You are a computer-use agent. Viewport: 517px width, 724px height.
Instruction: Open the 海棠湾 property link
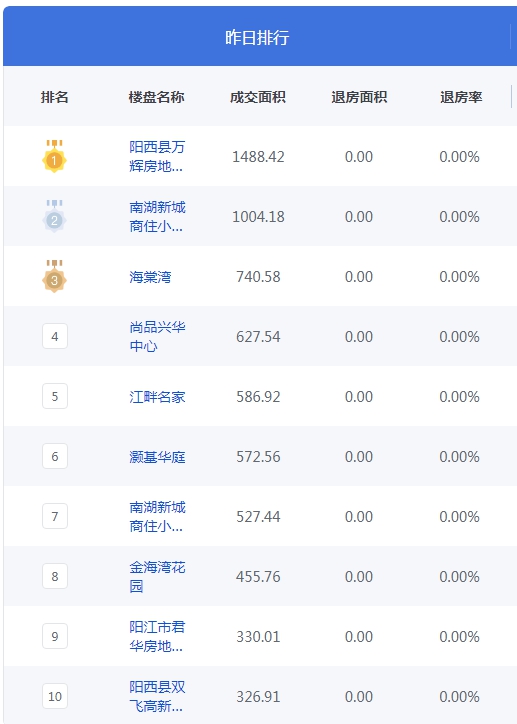pos(150,277)
